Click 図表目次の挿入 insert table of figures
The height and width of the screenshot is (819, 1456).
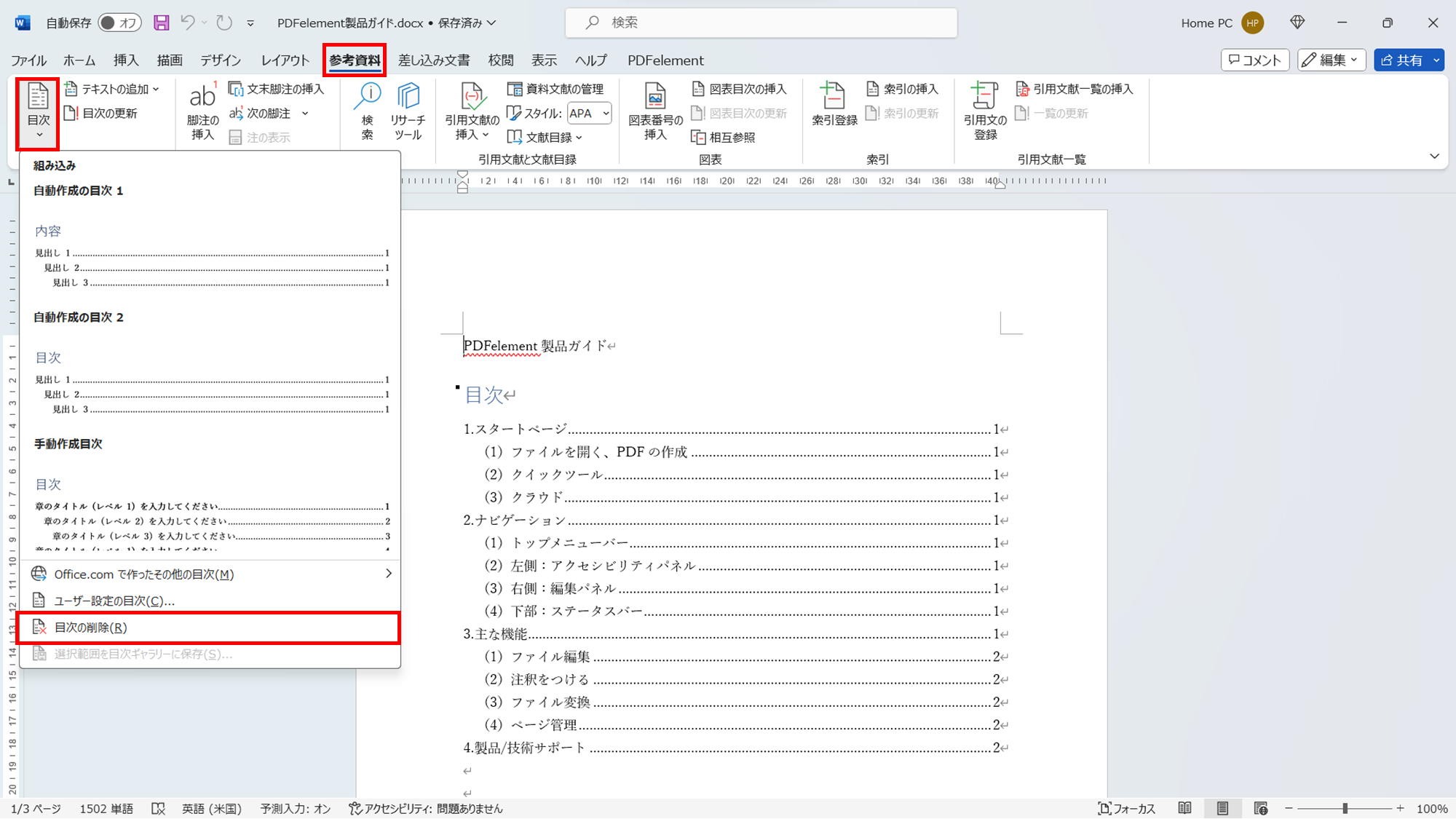pos(739,89)
